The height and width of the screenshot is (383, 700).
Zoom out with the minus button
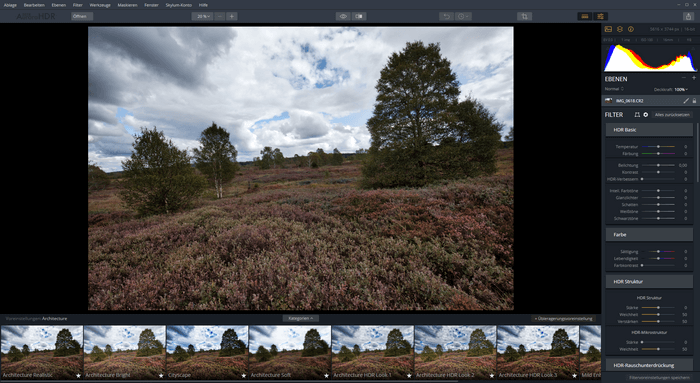(220, 17)
